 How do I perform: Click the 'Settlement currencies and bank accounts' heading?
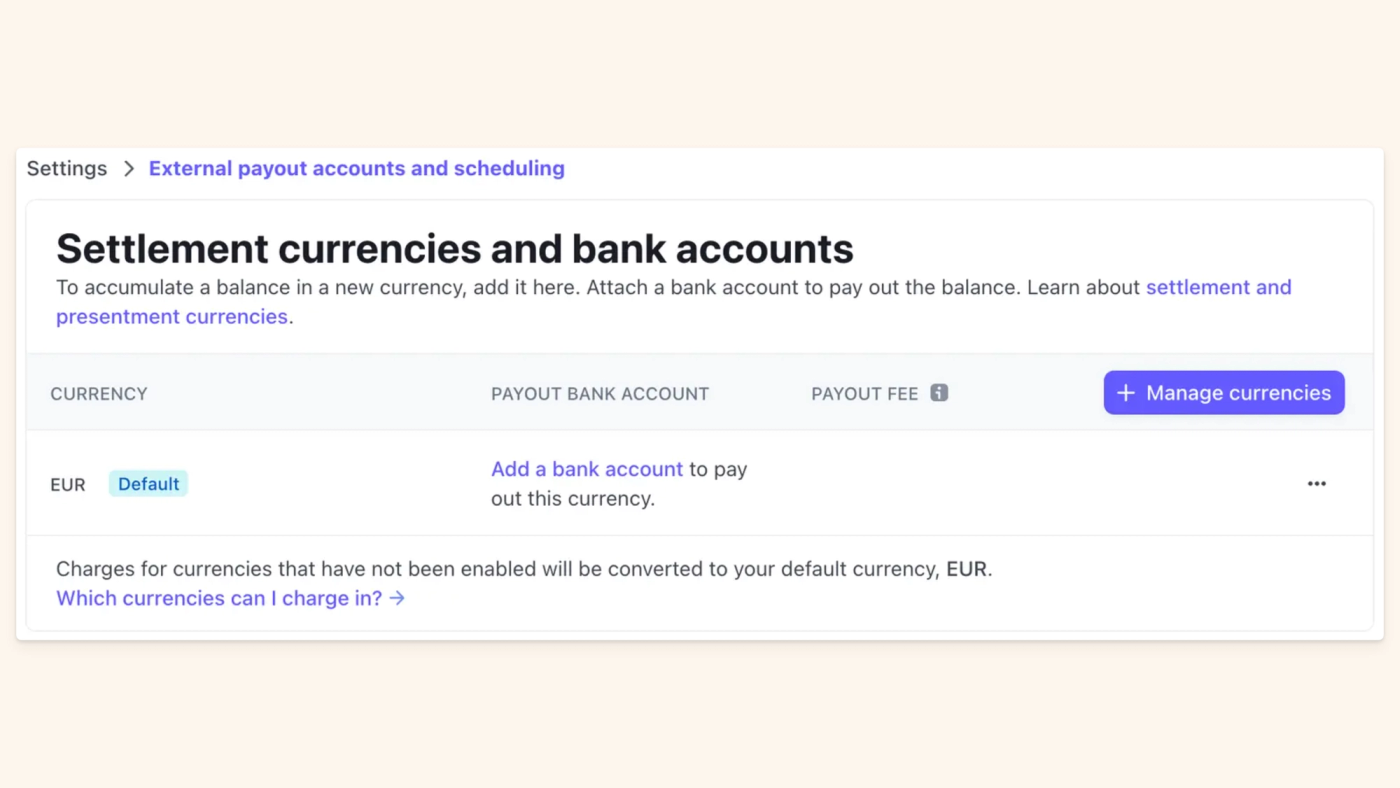pyautogui.click(x=454, y=248)
